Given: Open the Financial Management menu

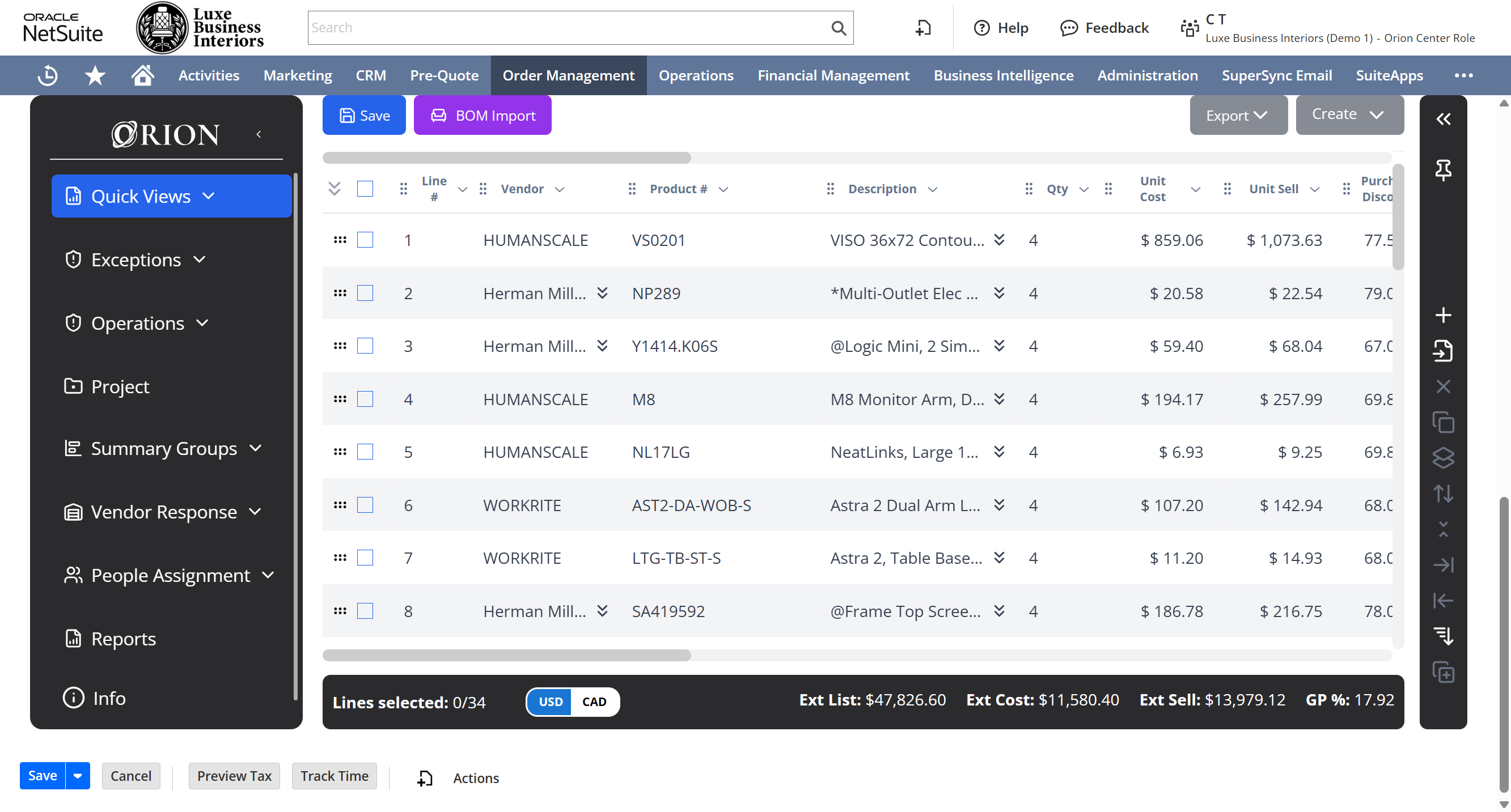Looking at the screenshot, I should click(x=833, y=75).
